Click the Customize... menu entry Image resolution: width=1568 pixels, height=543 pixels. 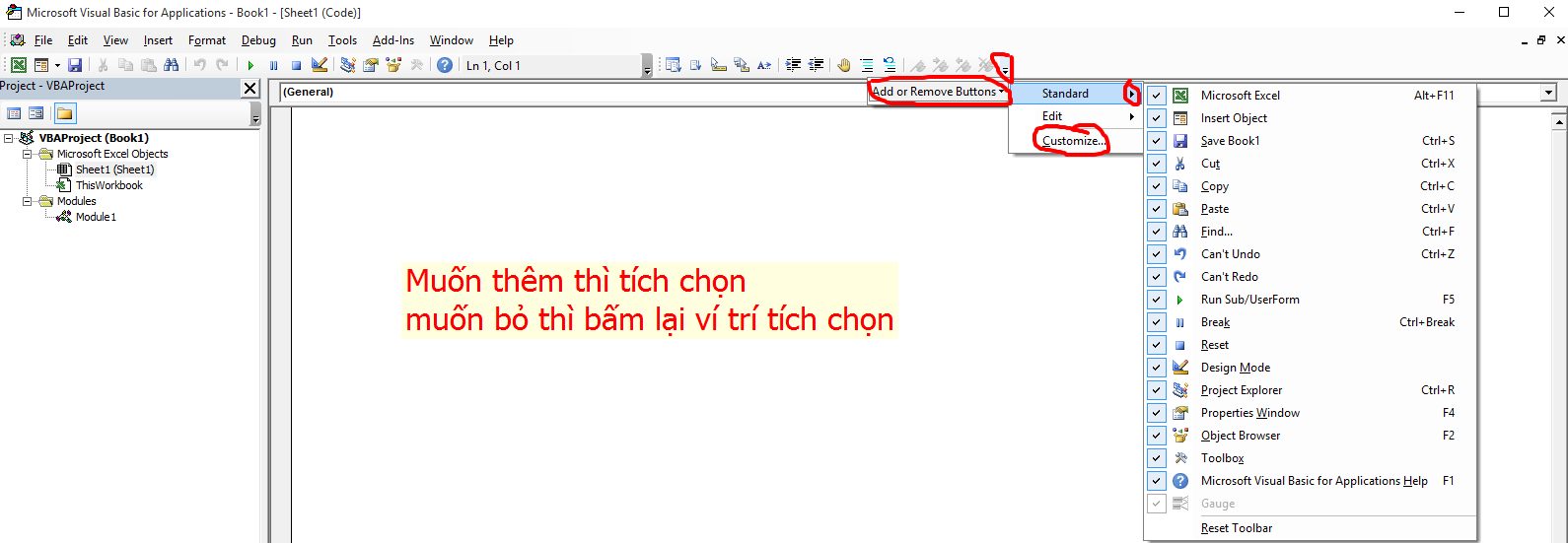[x=1075, y=141]
